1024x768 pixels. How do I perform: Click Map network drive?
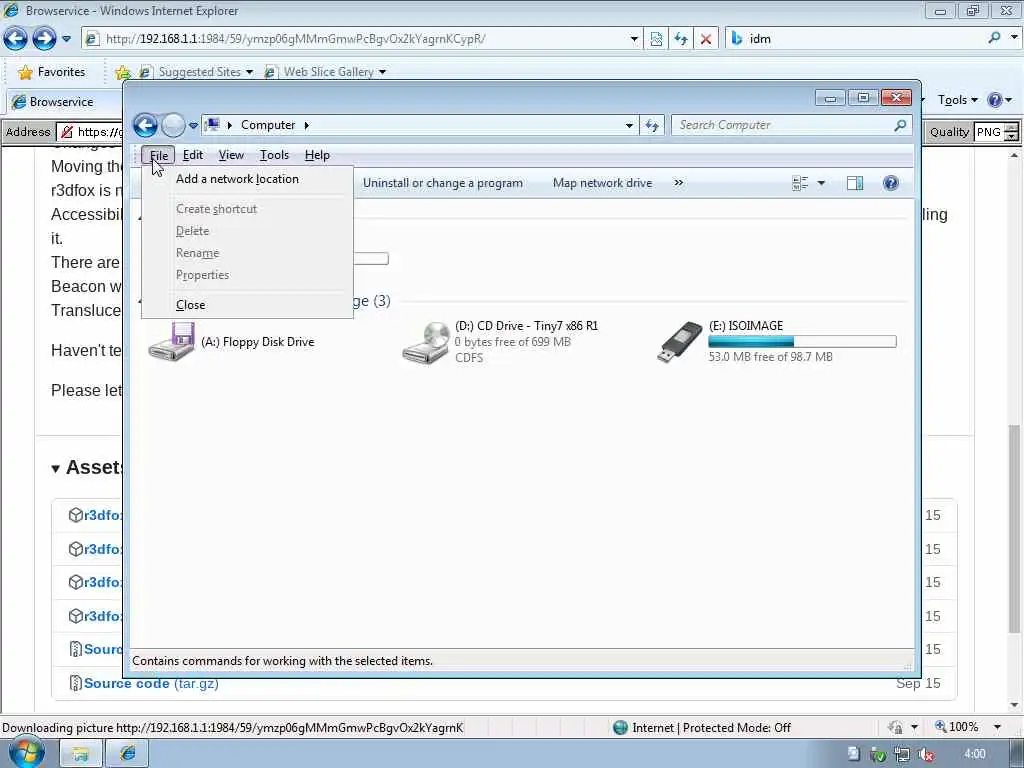click(x=602, y=184)
